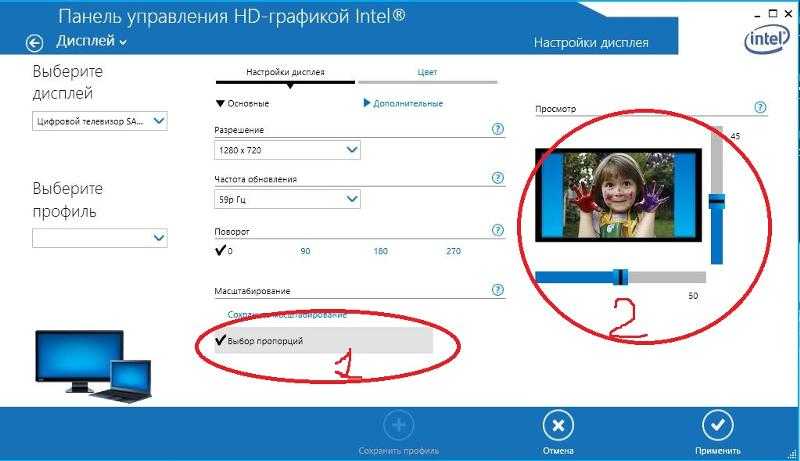Select rotation 0 degrees

point(224,251)
